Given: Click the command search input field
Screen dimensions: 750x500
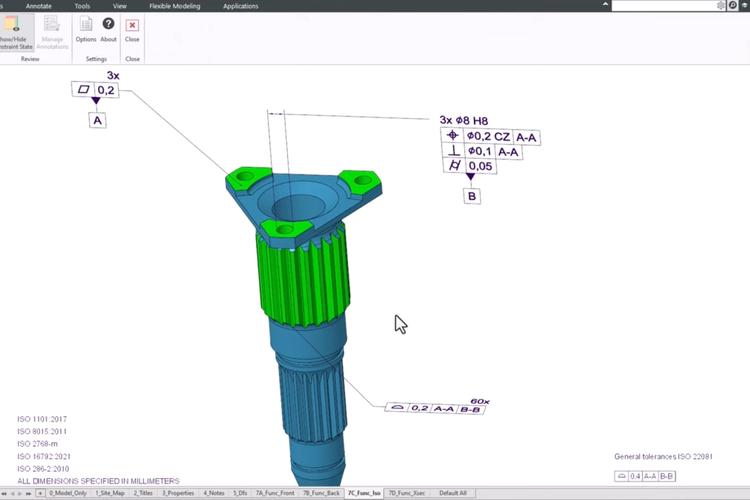Looking at the screenshot, I should (662, 6).
